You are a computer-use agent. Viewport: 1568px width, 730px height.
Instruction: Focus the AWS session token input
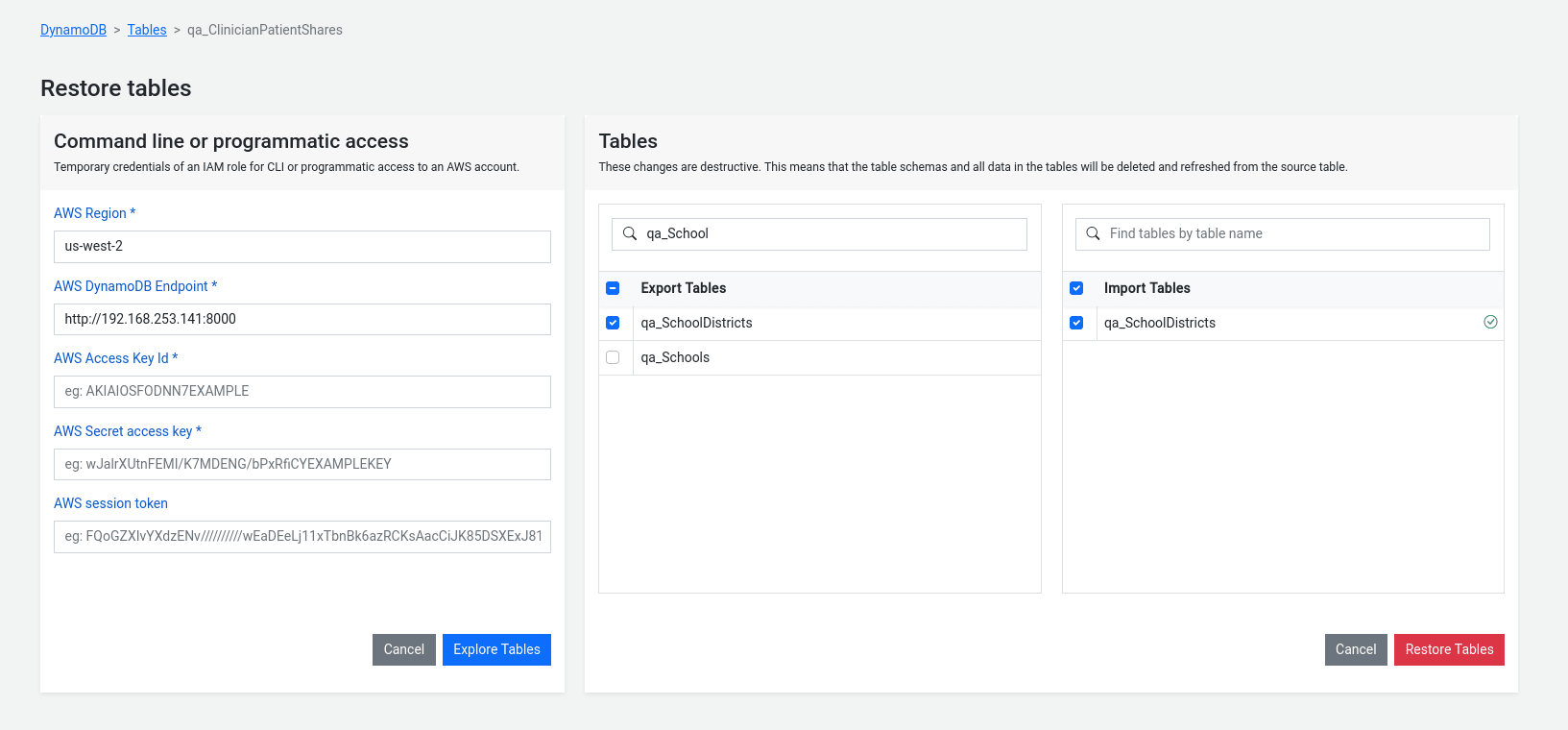[x=302, y=537]
